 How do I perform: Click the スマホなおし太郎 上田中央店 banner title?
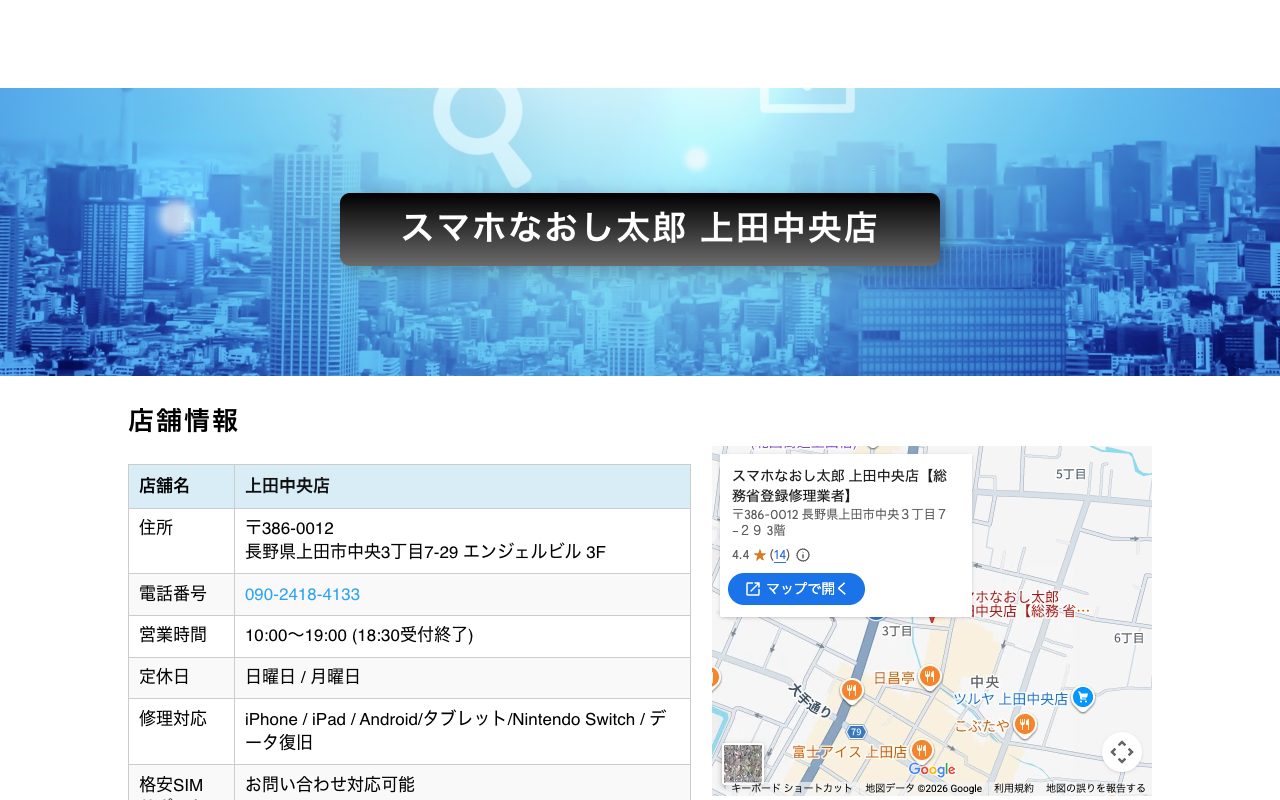(640, 229)
